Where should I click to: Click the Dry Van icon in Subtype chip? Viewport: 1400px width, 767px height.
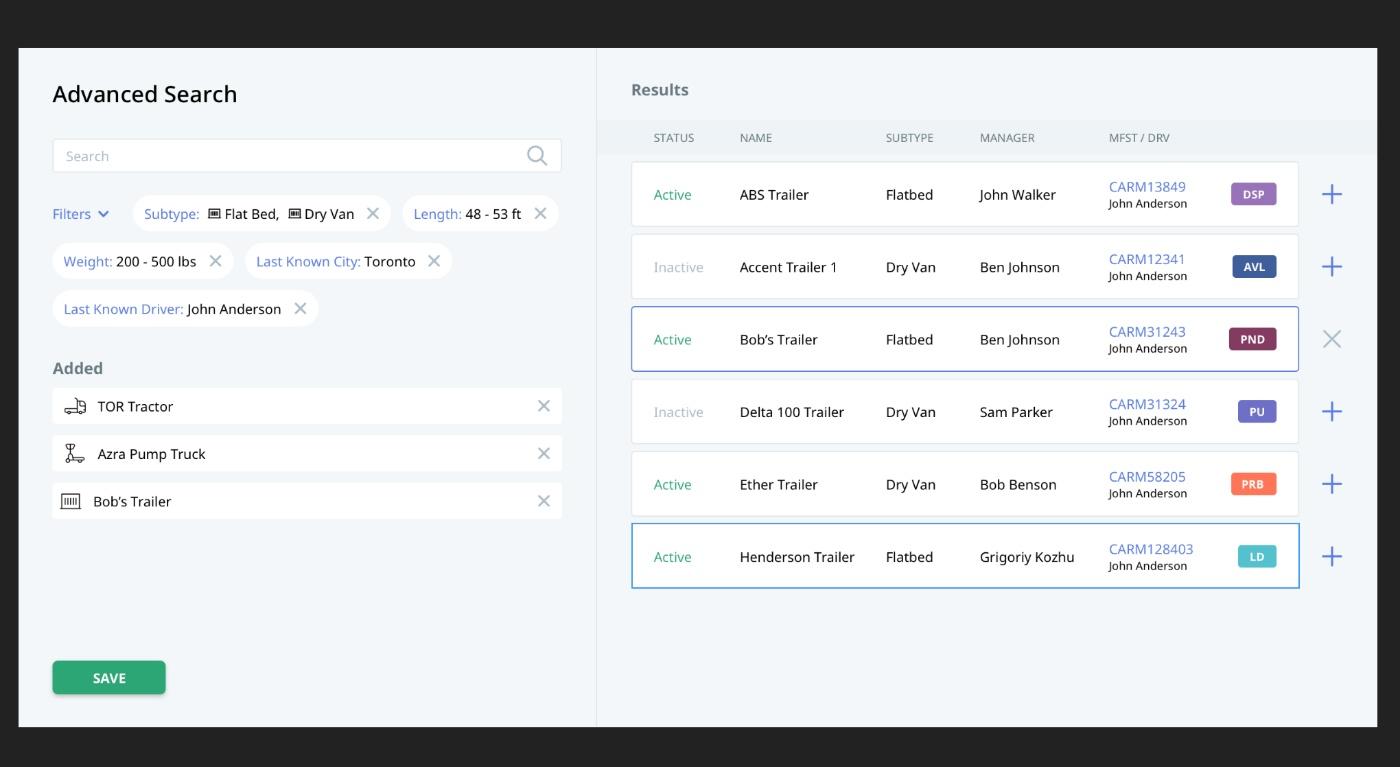tap(294, 213)
